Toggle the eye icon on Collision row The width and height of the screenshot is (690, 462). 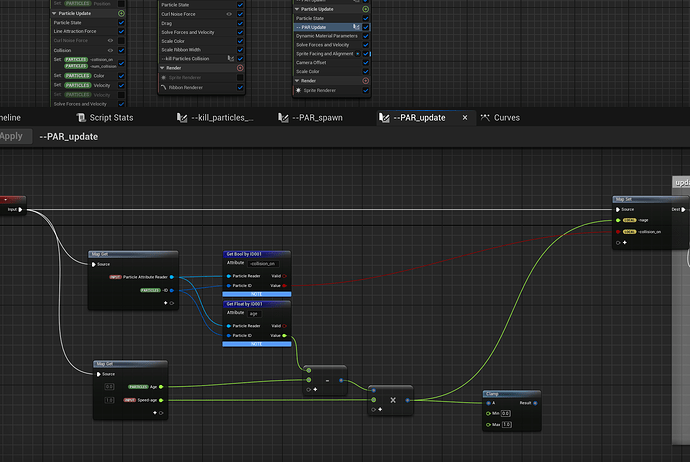[110, 50]
